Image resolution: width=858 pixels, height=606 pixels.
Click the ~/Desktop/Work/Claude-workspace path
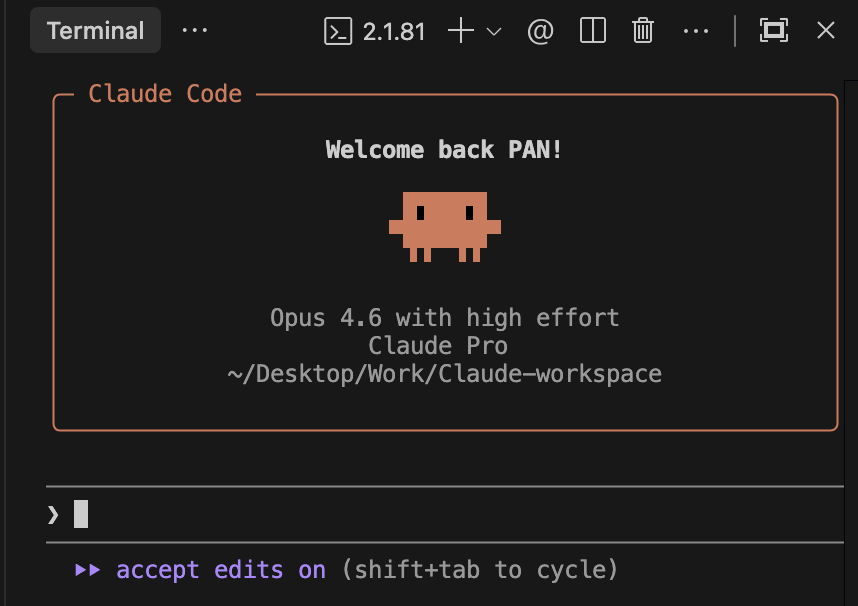(x=444, y=374)
